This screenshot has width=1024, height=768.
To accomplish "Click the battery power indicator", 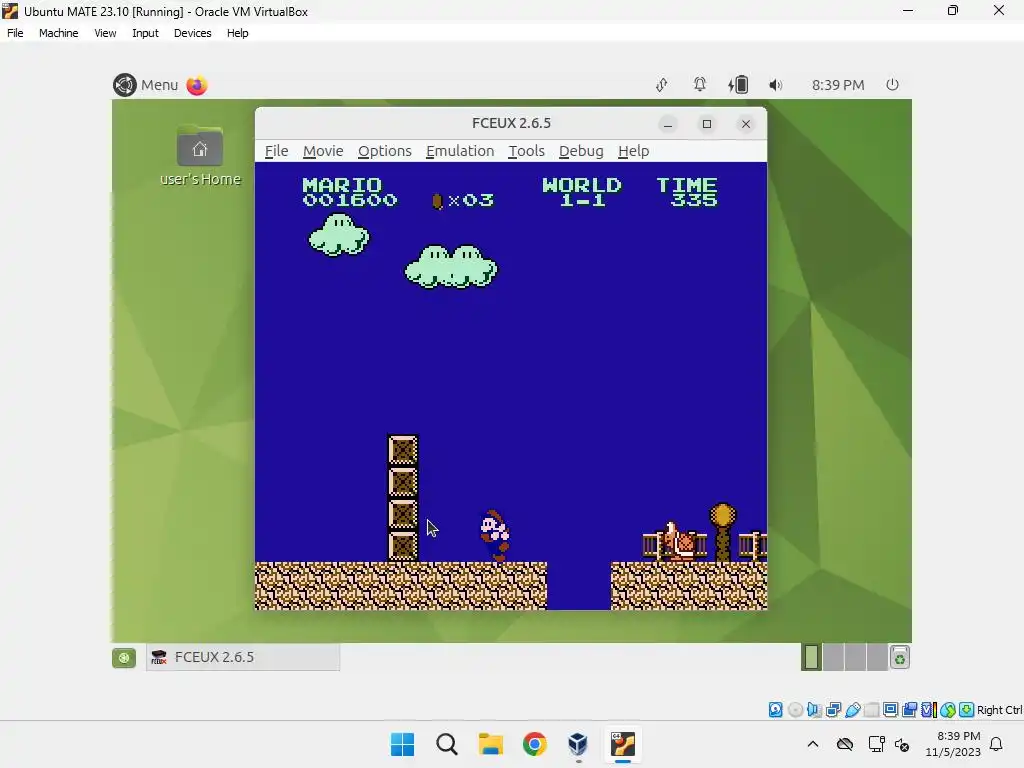I will click(x=738, y=84).
